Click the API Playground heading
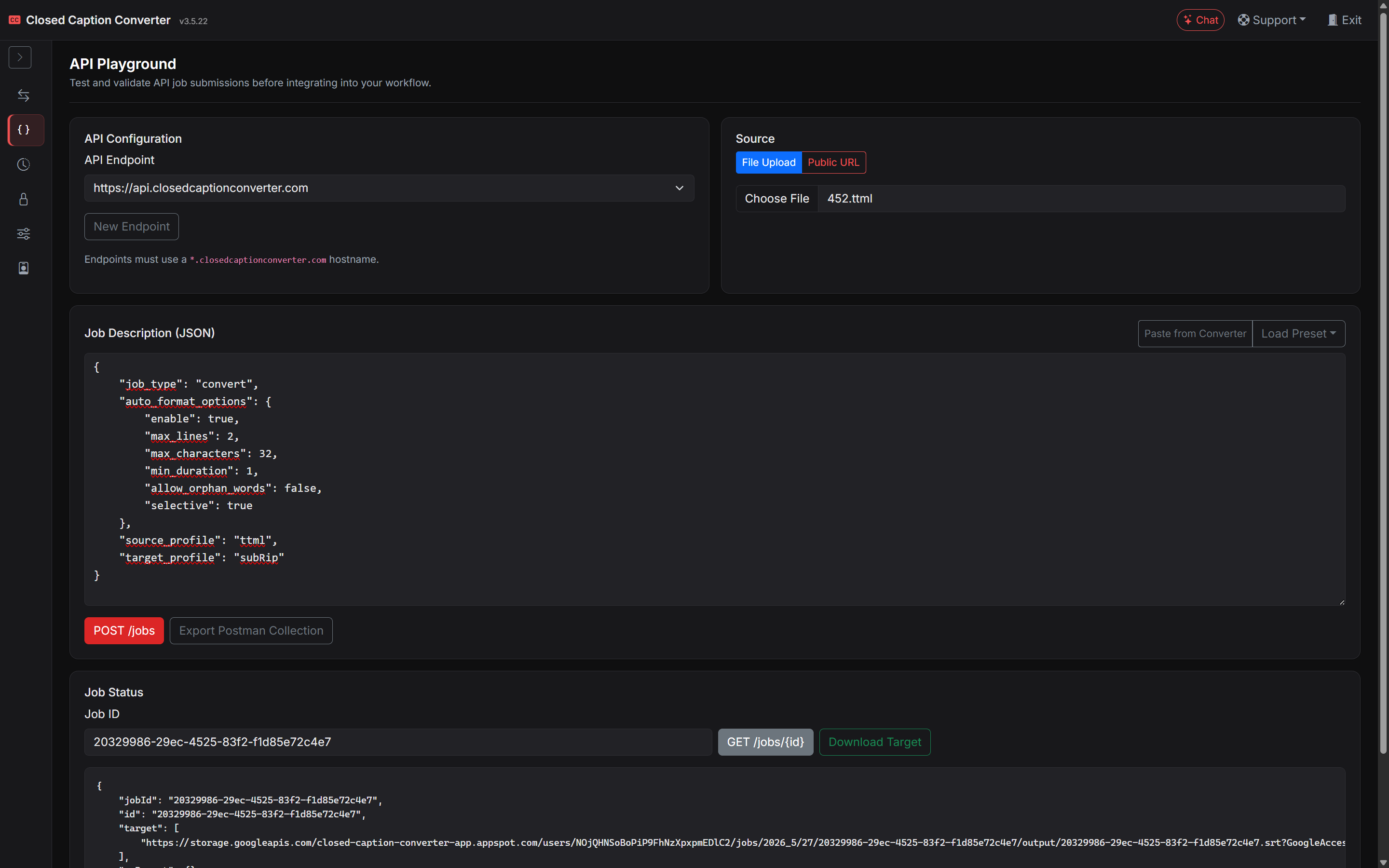The image size is (1389, 868). tap(123, 64)
